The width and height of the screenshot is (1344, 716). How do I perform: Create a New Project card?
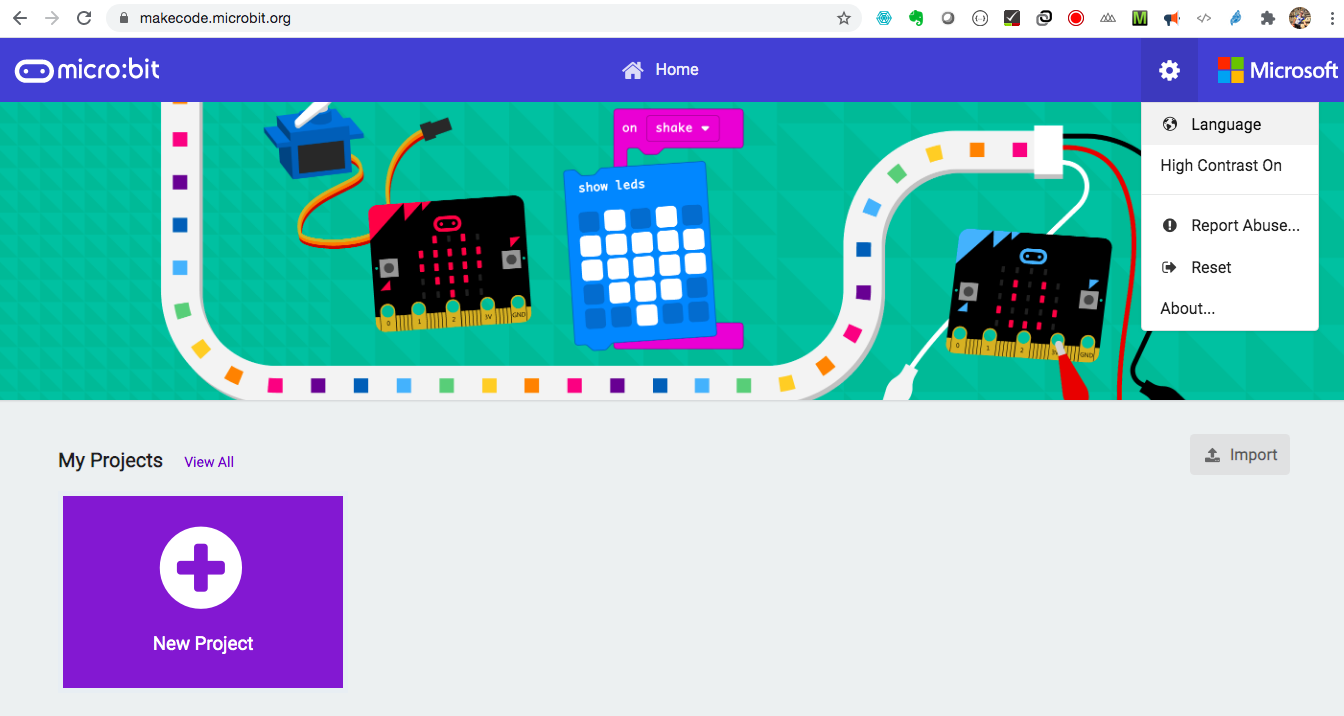point(203,592)
